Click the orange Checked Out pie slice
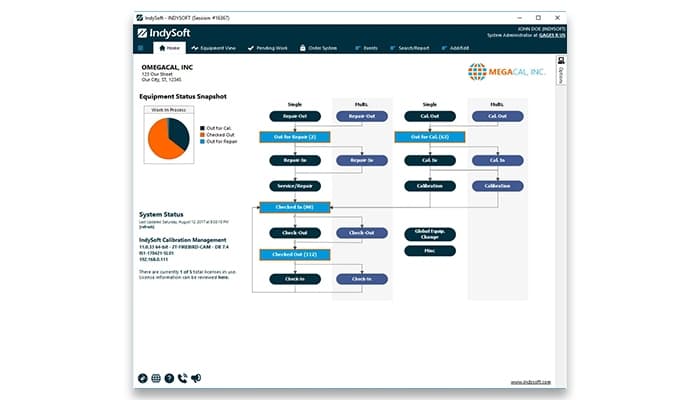 [159, 142]
